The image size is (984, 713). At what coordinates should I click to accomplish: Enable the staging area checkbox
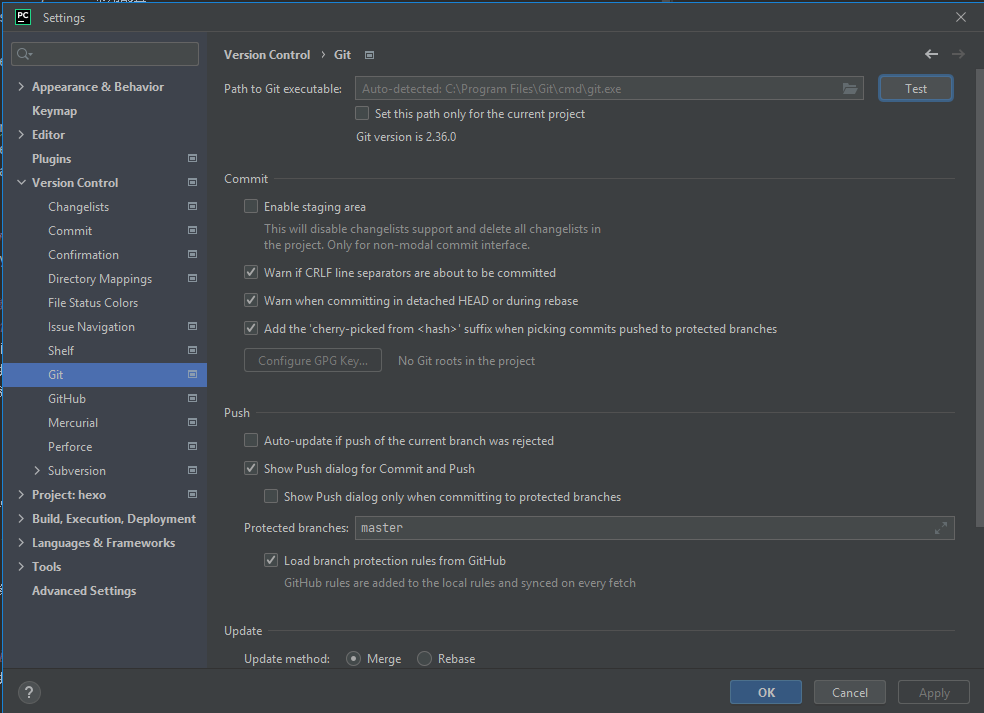251,206
